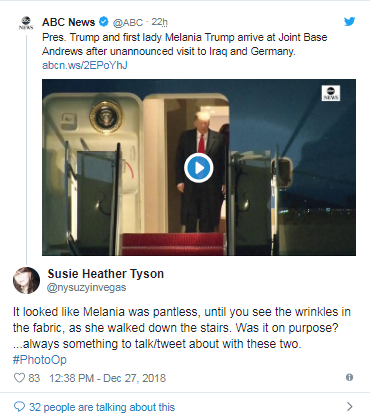This screenshot has height=418, width=370.
Task: Open the ABC News profile avatar
Action: [x=26, y=23]
